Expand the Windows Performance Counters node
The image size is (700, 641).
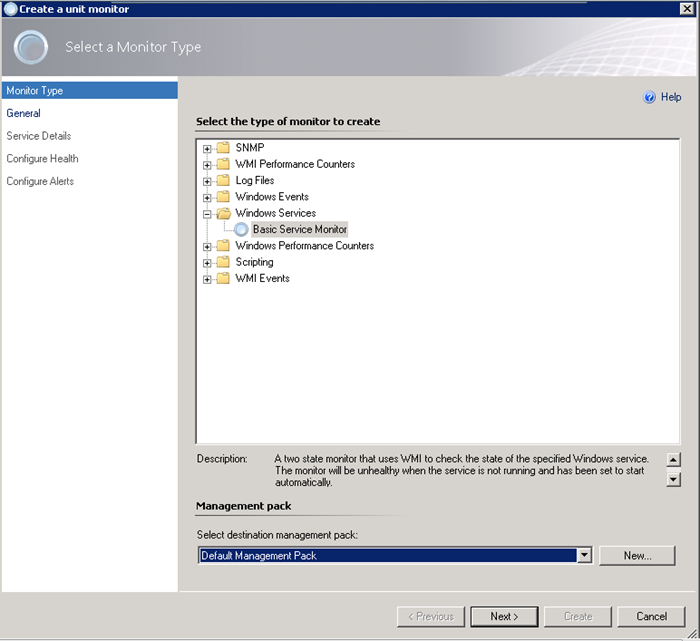click(207, 247)
